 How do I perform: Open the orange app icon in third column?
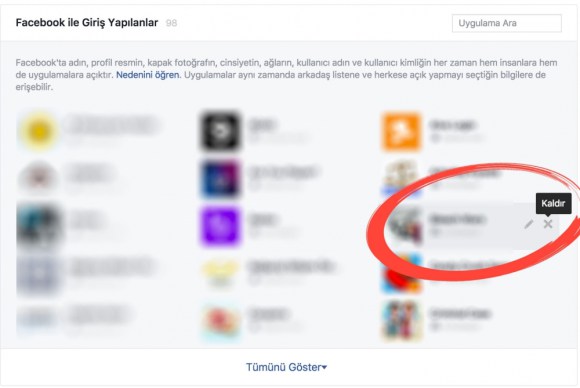(402, 132)
